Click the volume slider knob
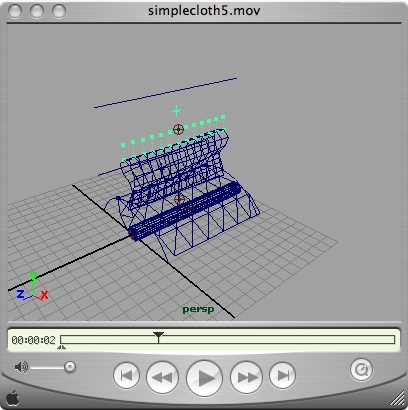Image resolution: width=408 pixels, height=410 pixels. point(70,367)
